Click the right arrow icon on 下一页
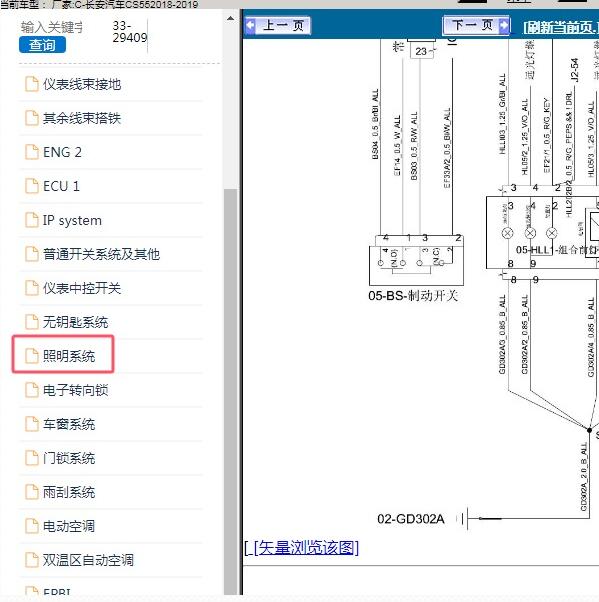 click(x=504, y=25)
